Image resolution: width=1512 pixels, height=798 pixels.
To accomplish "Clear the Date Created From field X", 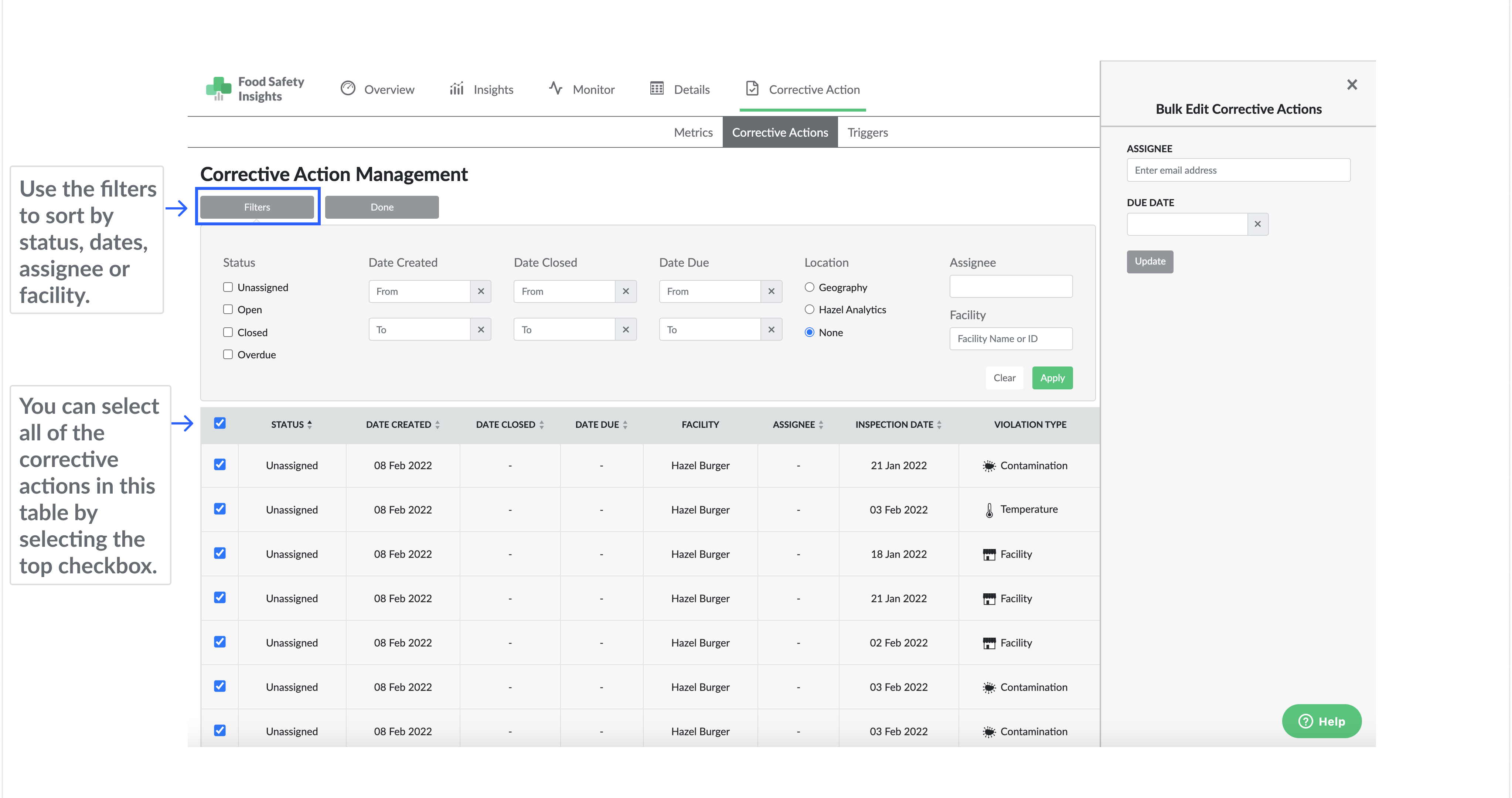I will 481,291.
